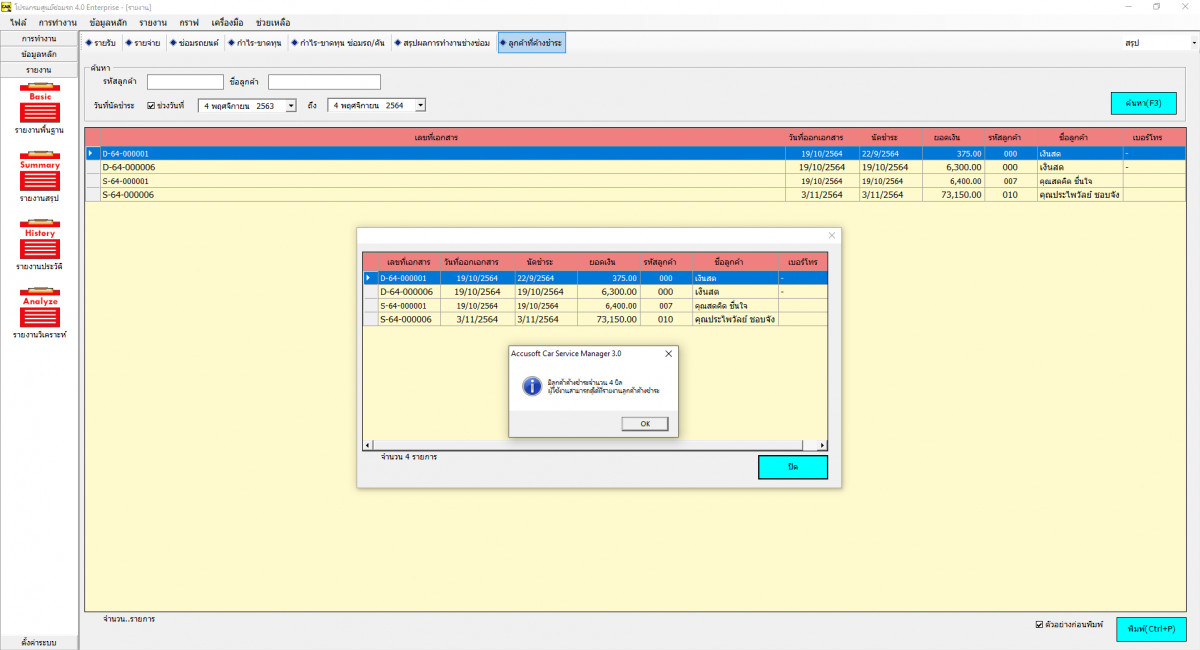Screen dimensions: 1200x650
Task: Open the สรุป dropdown at top right
Action: 1194,43
